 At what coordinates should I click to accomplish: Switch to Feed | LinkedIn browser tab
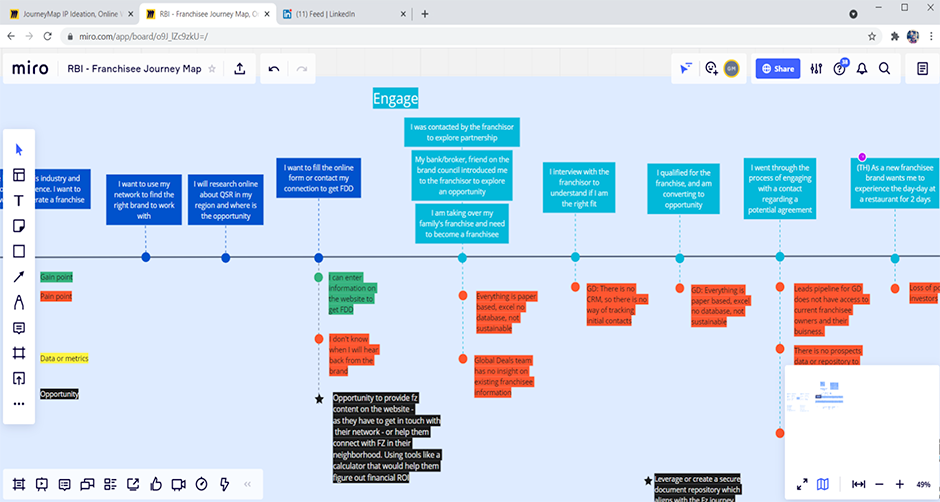click(x=343, y=14)
